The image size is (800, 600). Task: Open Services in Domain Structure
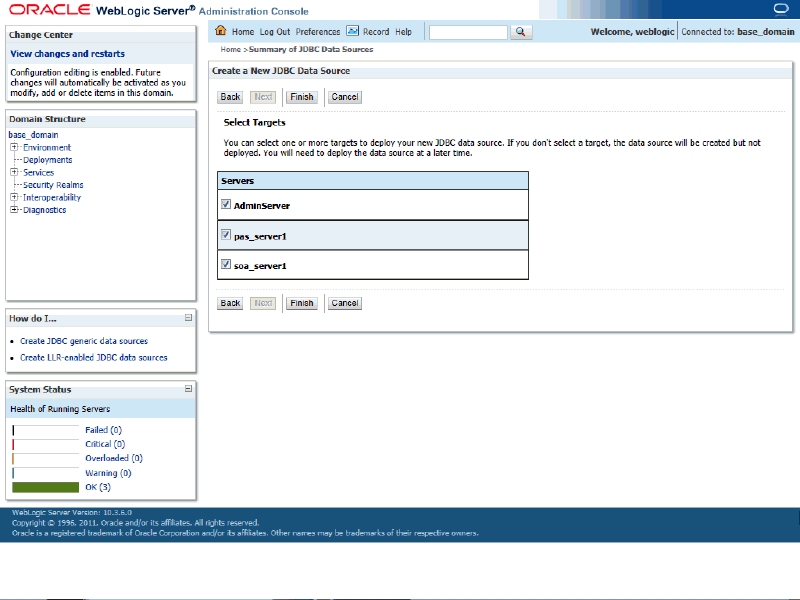(x=38, y=172)
